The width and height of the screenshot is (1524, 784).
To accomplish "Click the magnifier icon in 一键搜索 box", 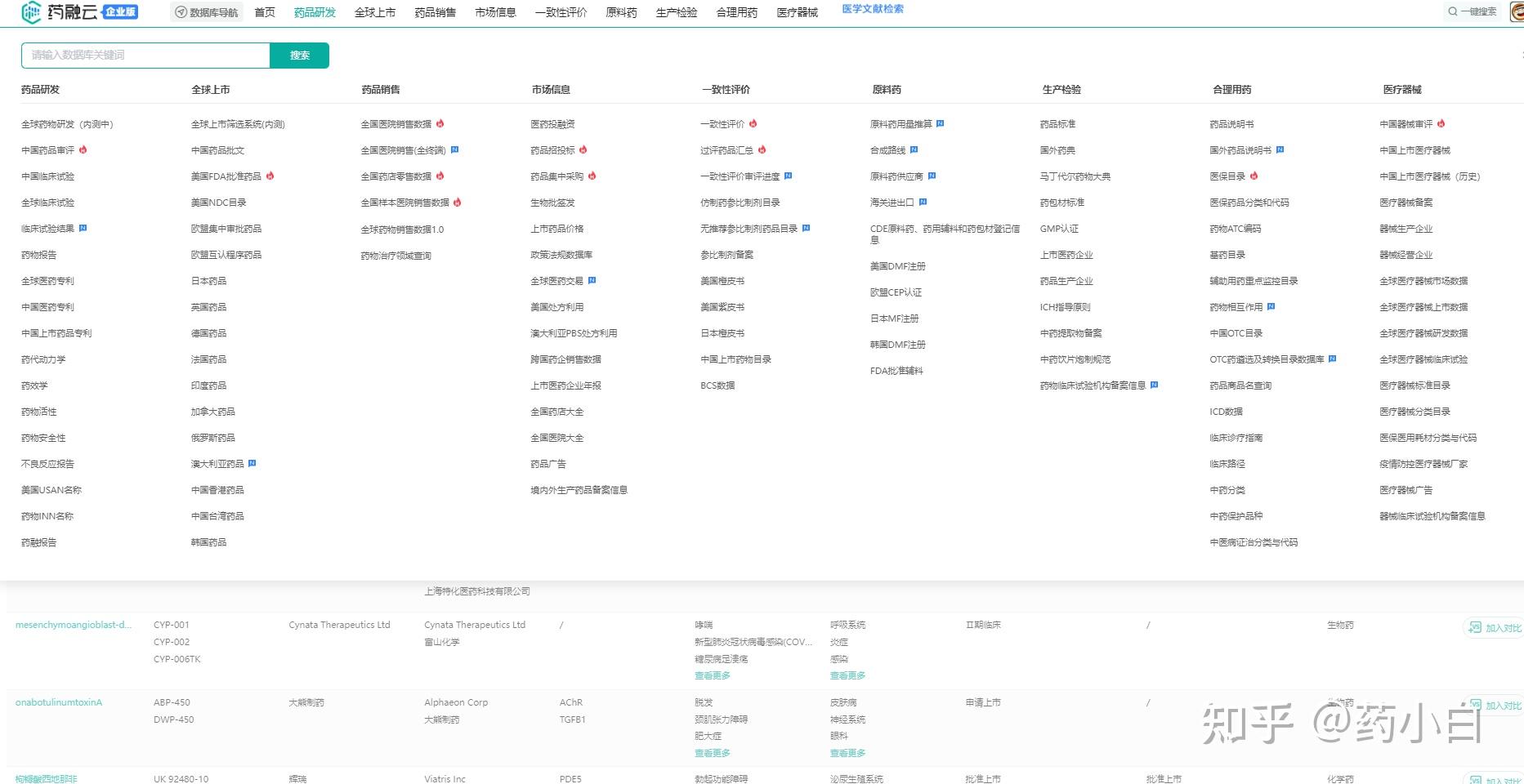I will [1451, 11].
